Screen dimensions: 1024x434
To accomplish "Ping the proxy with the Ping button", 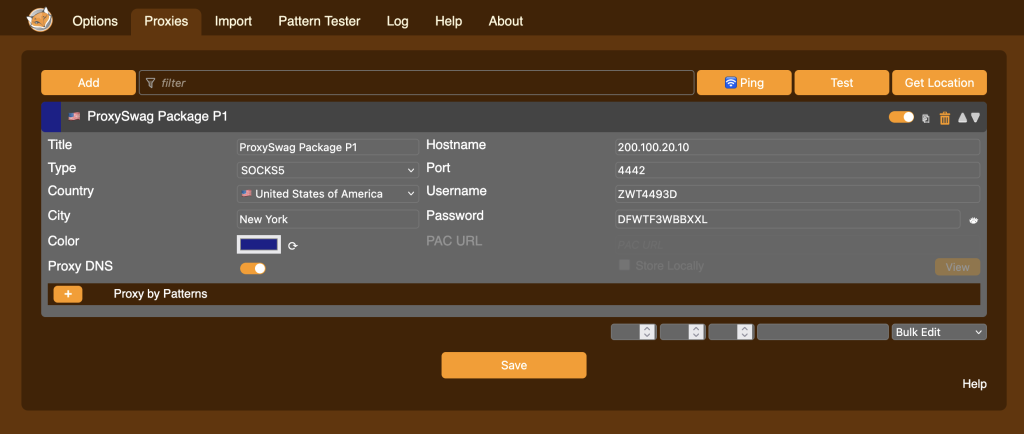I will (744, 83).
